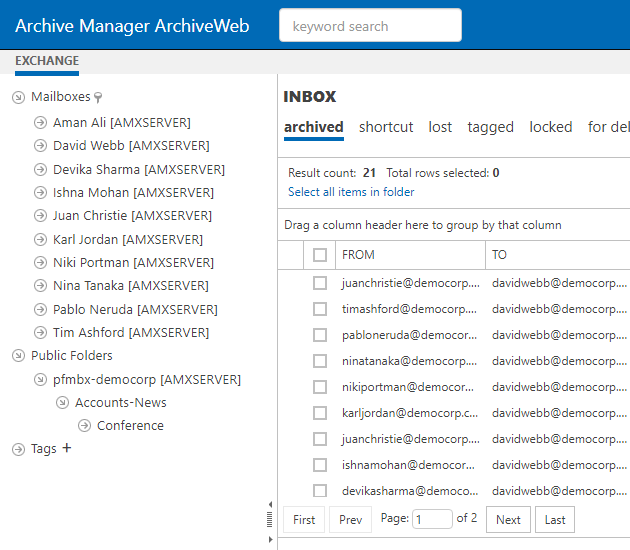Click Select all items in folder link
Viewport: 630px width, 550px height.
point(351,192)
